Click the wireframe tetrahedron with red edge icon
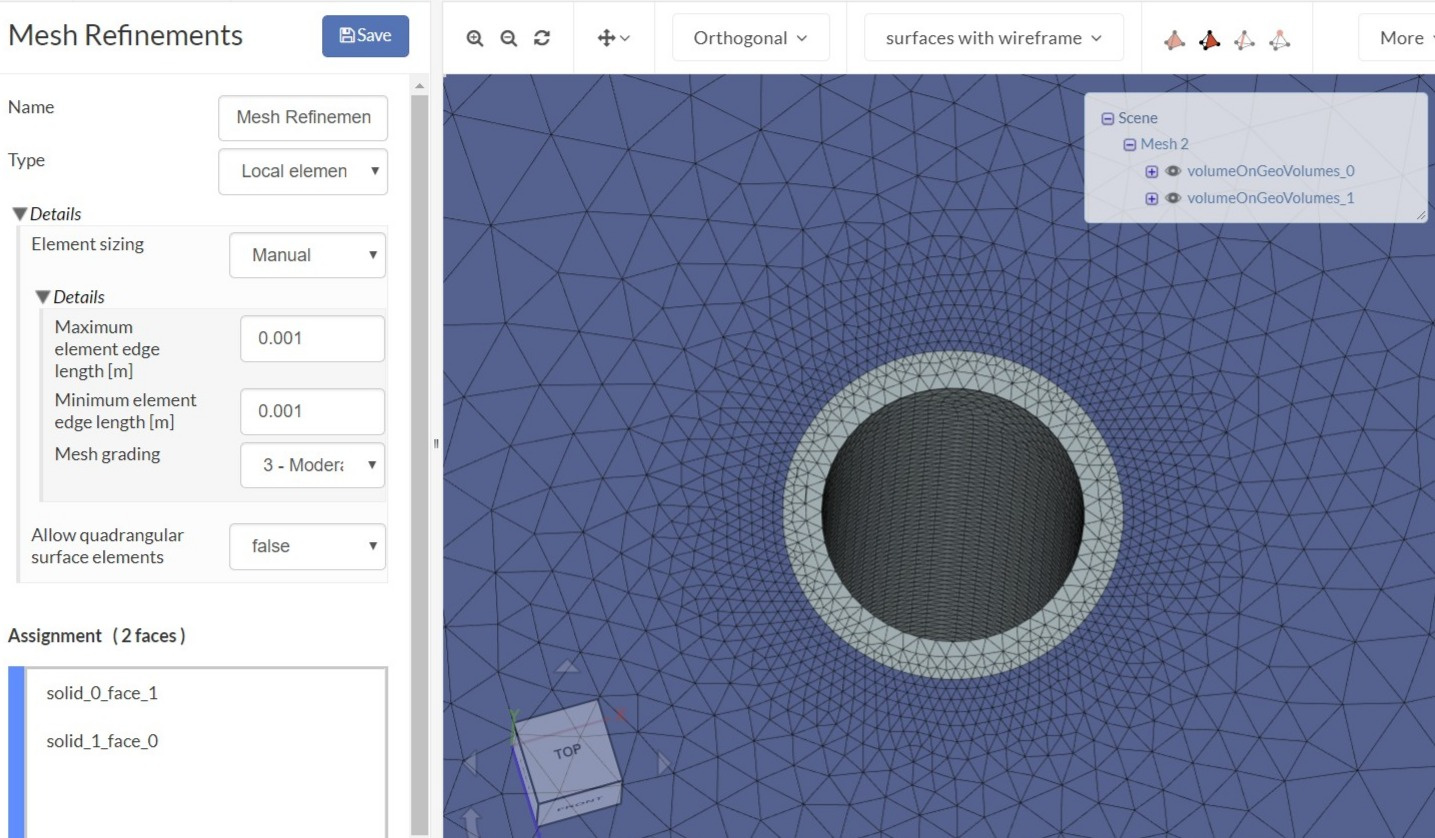This screenshot has width=1435, height=838. pos(1244,37)
